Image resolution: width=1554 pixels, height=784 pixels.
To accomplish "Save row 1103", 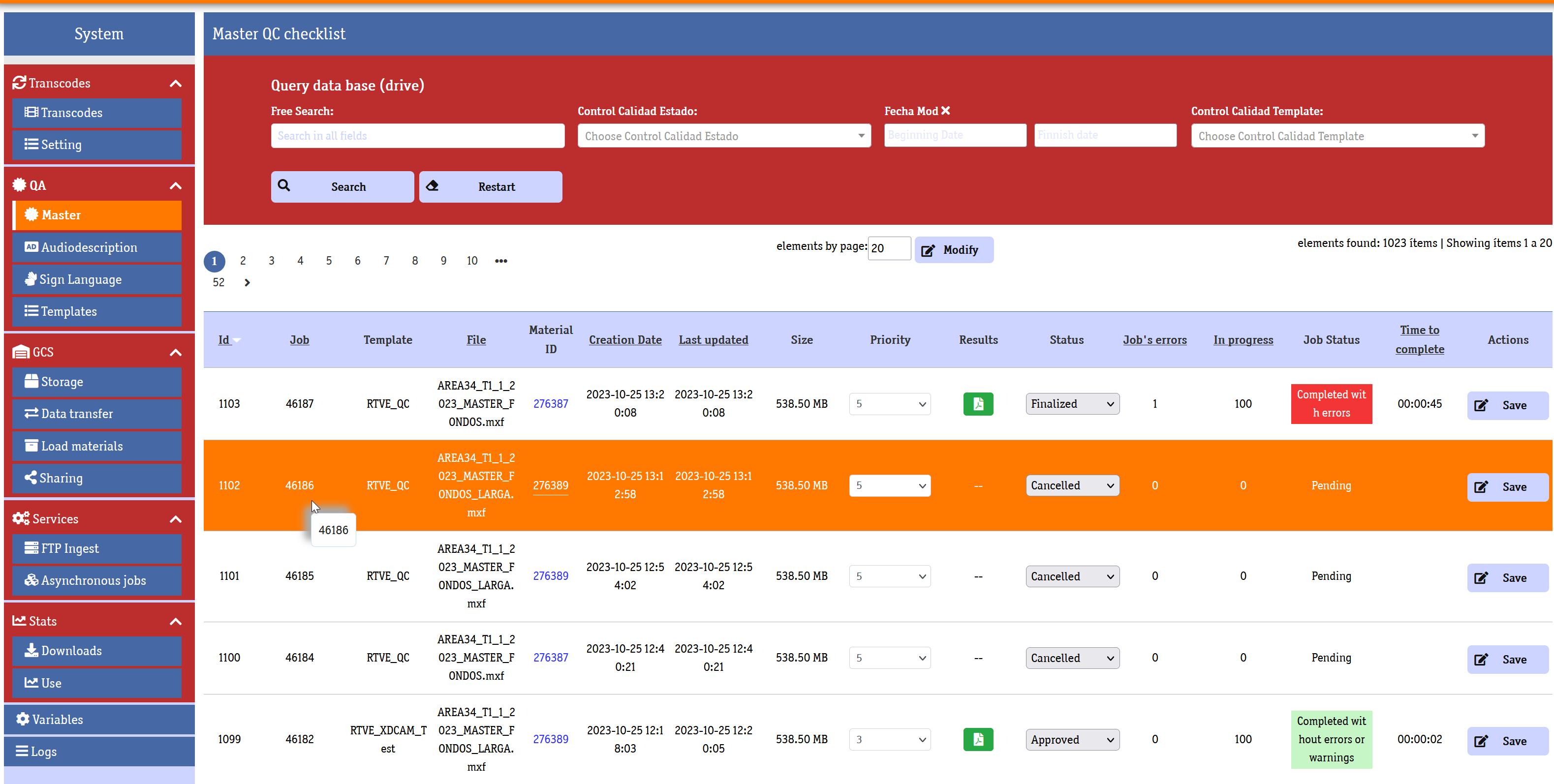I will pyautogui.click(x=1508, y=405).
